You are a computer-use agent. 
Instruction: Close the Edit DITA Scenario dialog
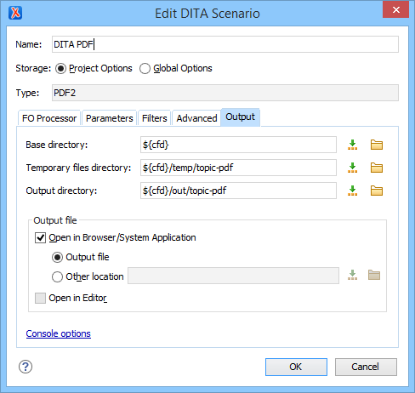click(396, 10)
